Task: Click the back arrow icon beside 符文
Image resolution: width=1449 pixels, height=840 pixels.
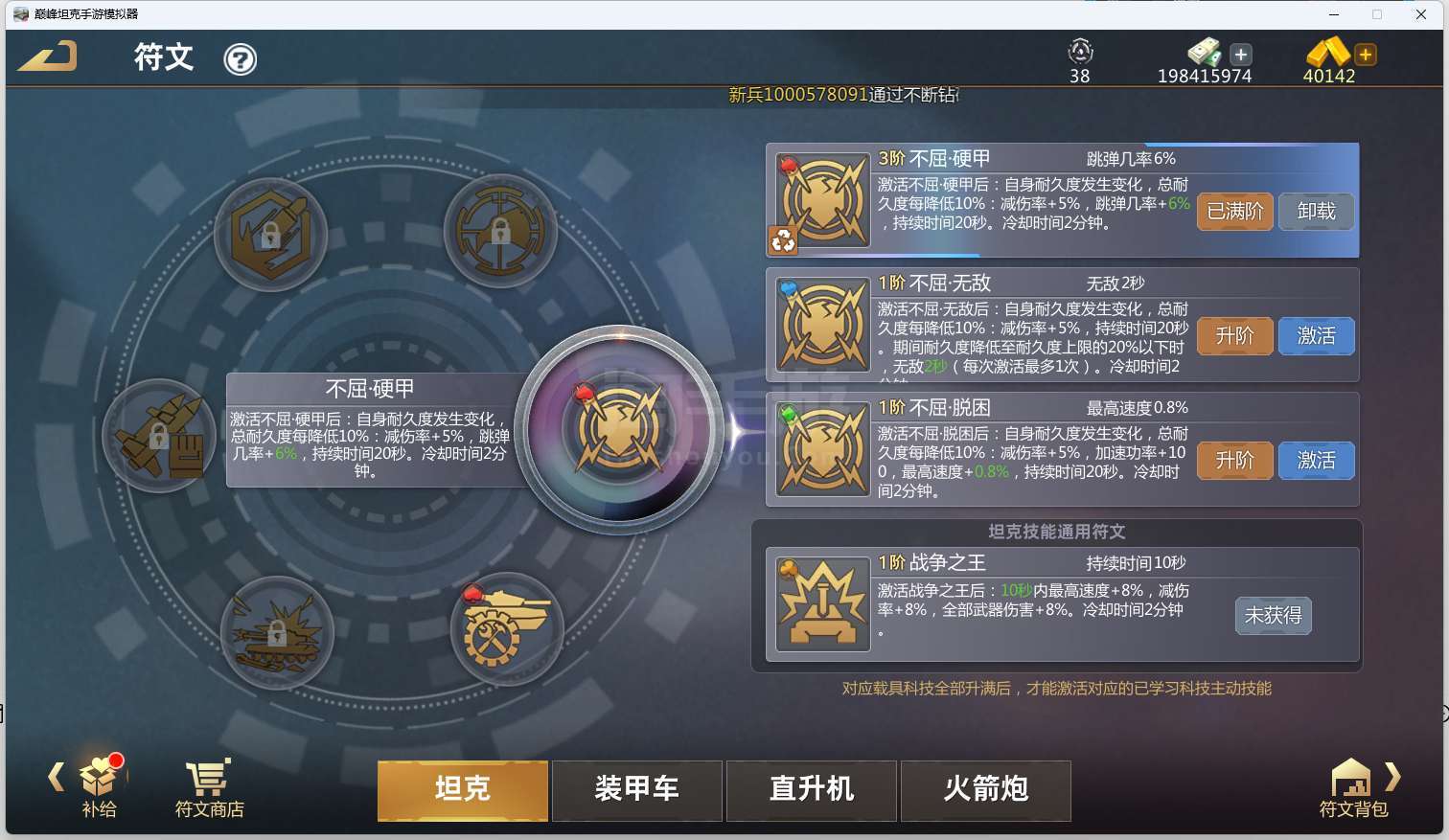Action: (47, 57)
